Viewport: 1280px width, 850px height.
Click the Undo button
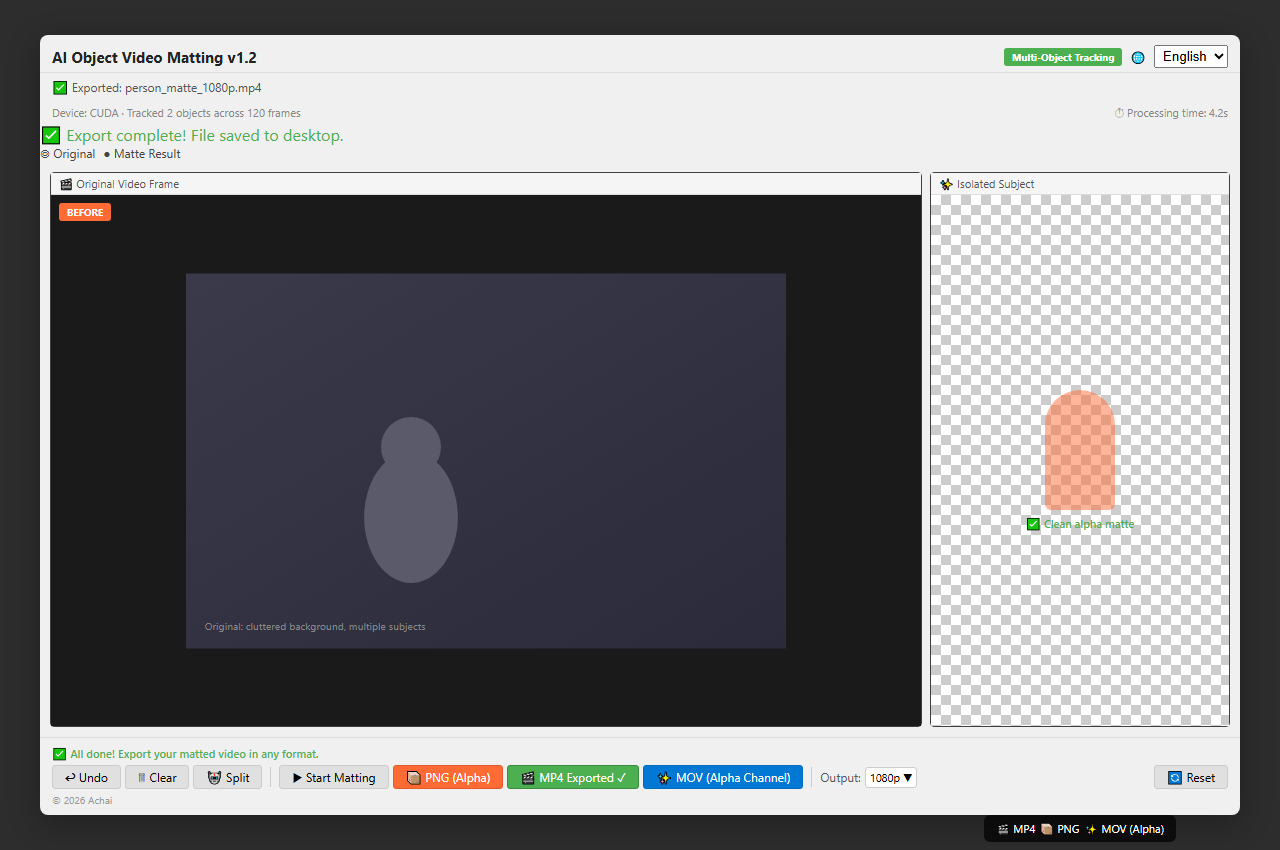[x=86, y=778]
